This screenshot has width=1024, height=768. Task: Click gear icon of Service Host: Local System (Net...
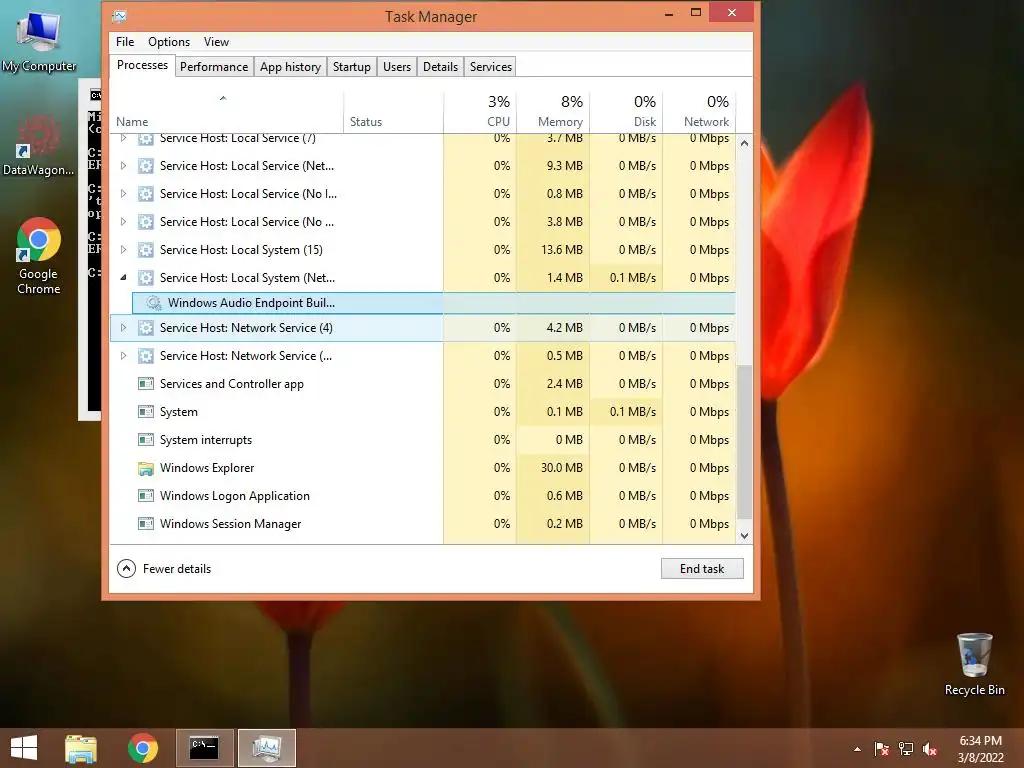pos(146,278)
